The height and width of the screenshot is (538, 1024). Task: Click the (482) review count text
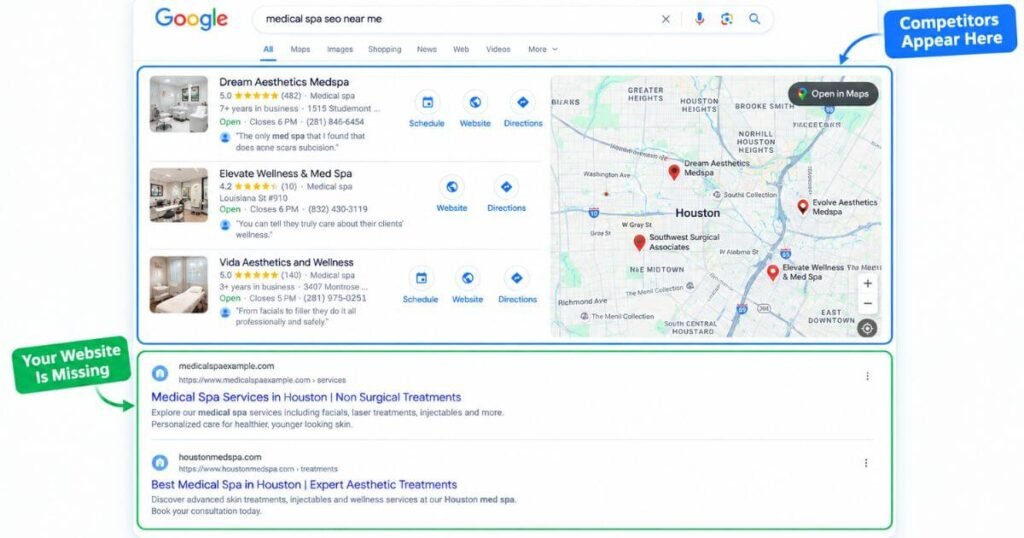tap(291, 96)
